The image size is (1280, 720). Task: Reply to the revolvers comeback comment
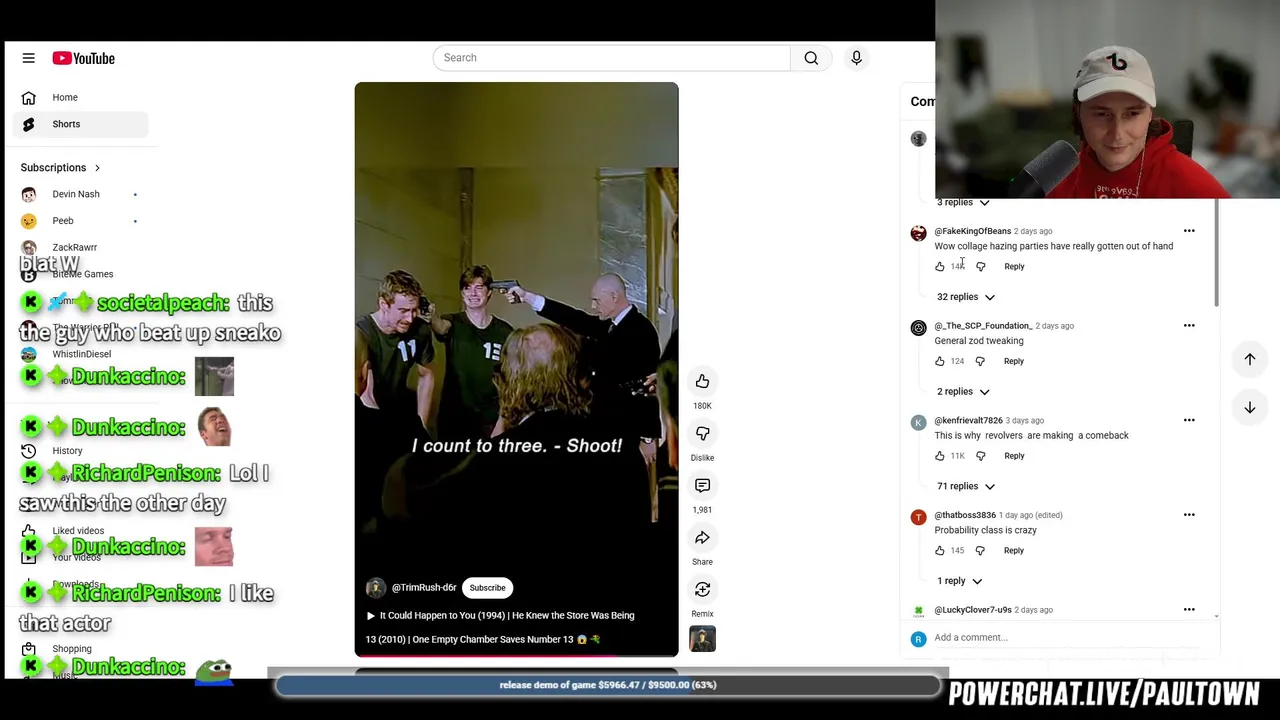(x=1014, y=456)
